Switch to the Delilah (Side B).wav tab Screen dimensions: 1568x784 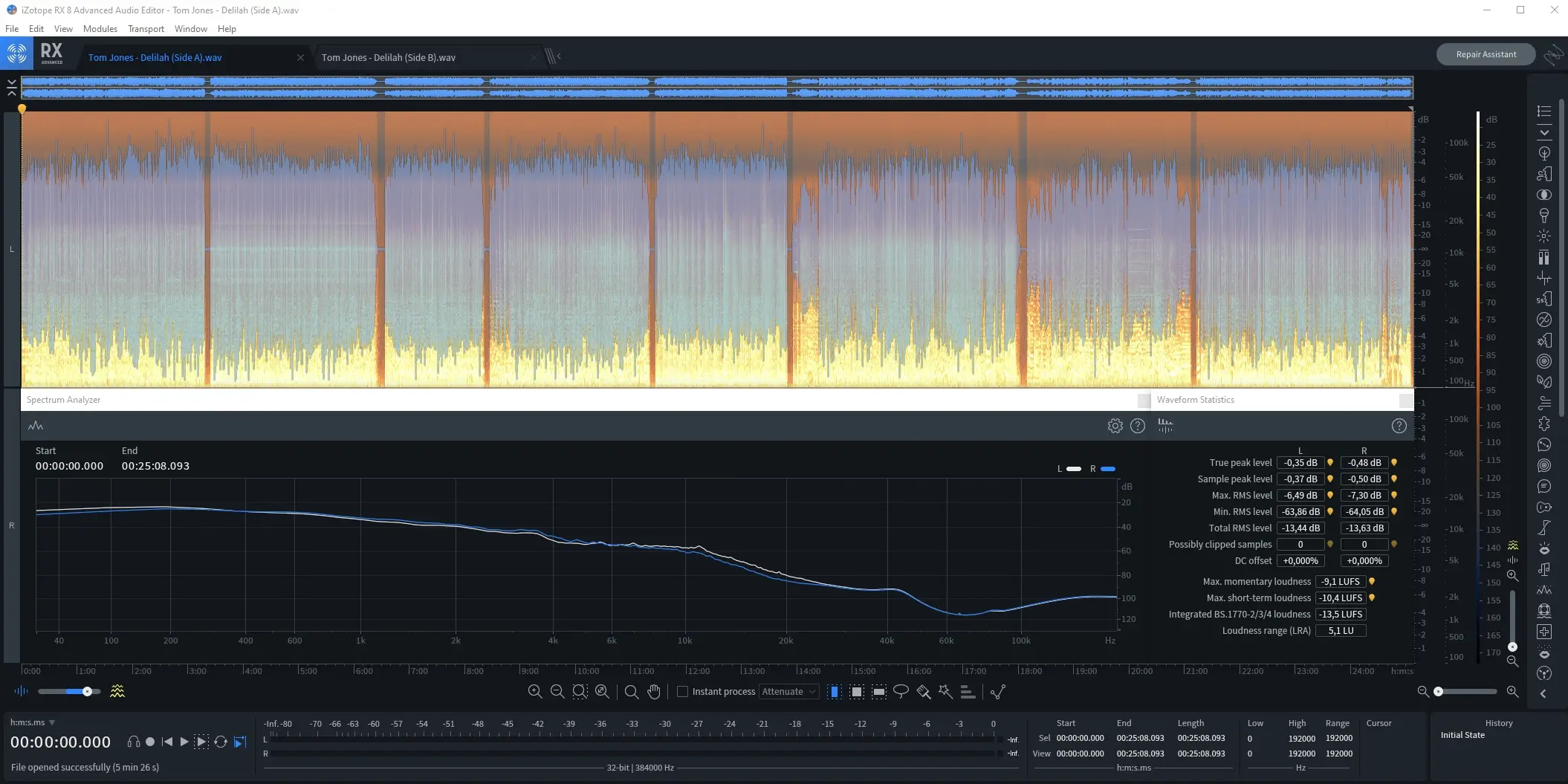pos(388,57)
